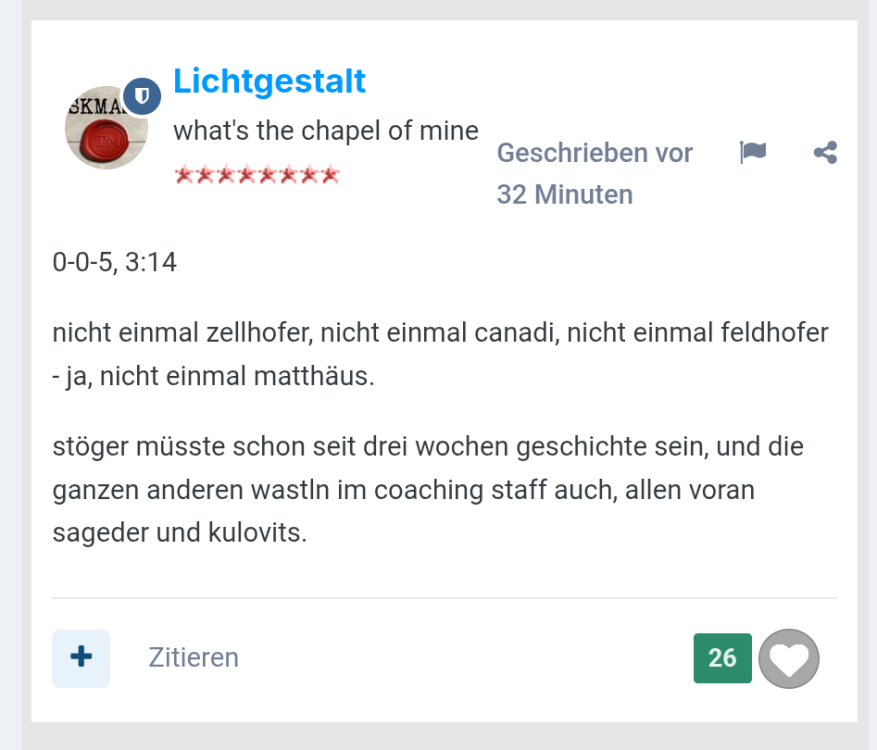This screenshot has height=750, width=877.
Task: Open the reaction picker with the plus icon
Action: point(80,658)
